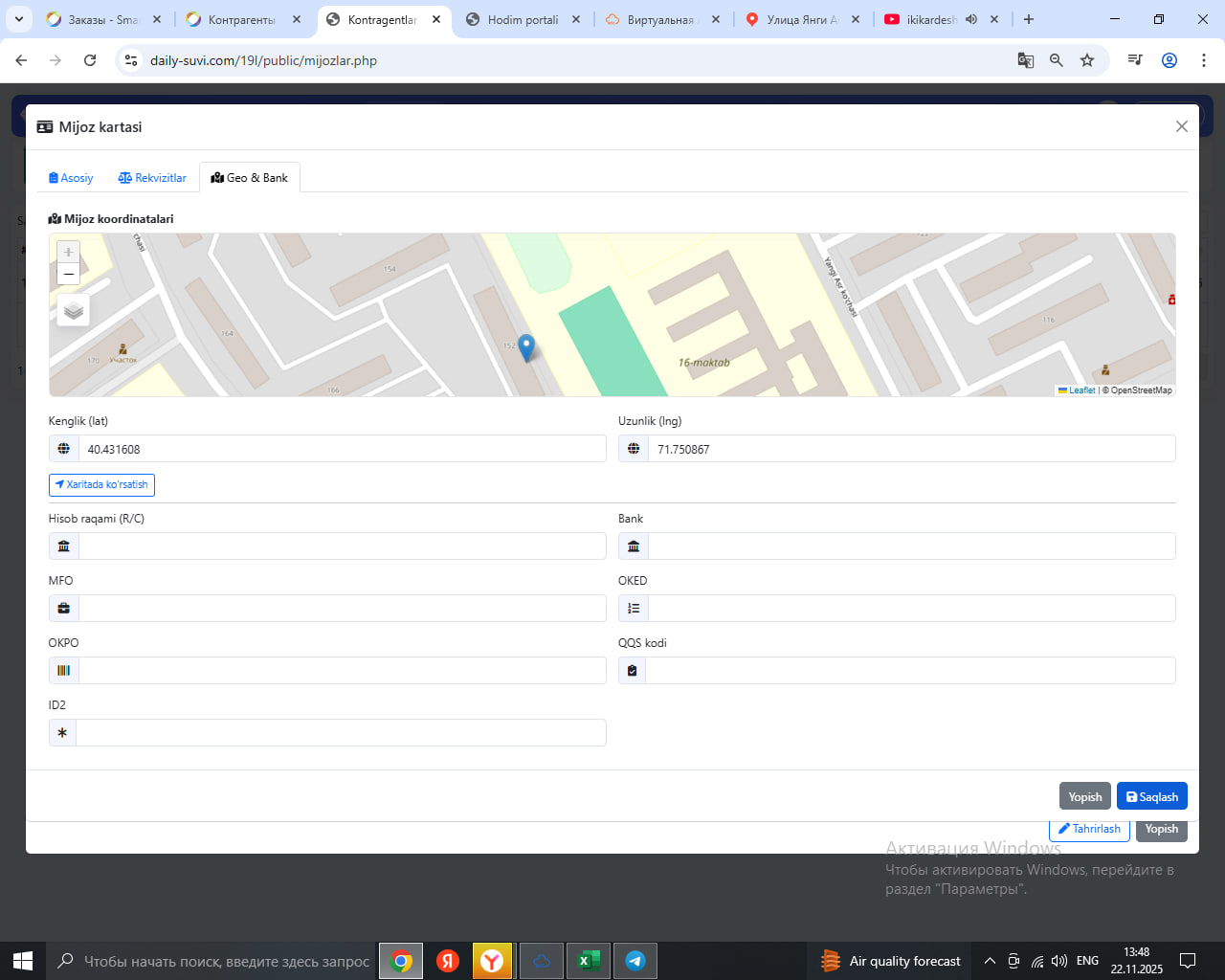The image size is (1225, 980).
Task: Click the Kenglik (lat) input field
Action: click(x=342, y=449)
